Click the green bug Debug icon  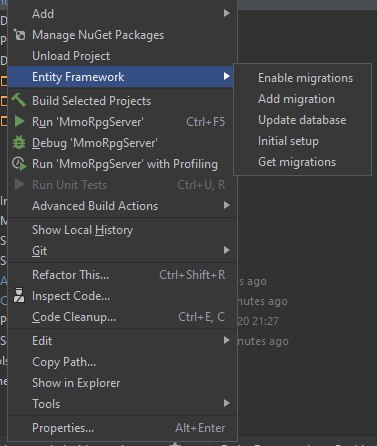(x=19, y=143)
